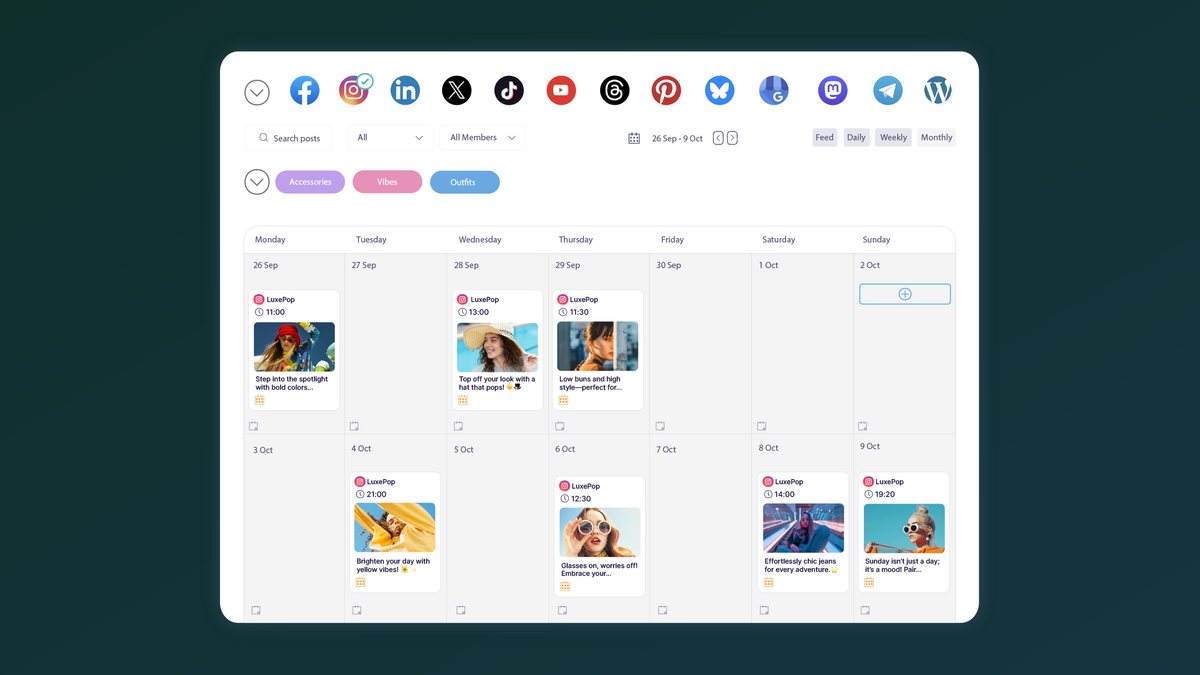Click 'Brighten your day' post caption
1200x675 pixels.
tap(394, 565)
